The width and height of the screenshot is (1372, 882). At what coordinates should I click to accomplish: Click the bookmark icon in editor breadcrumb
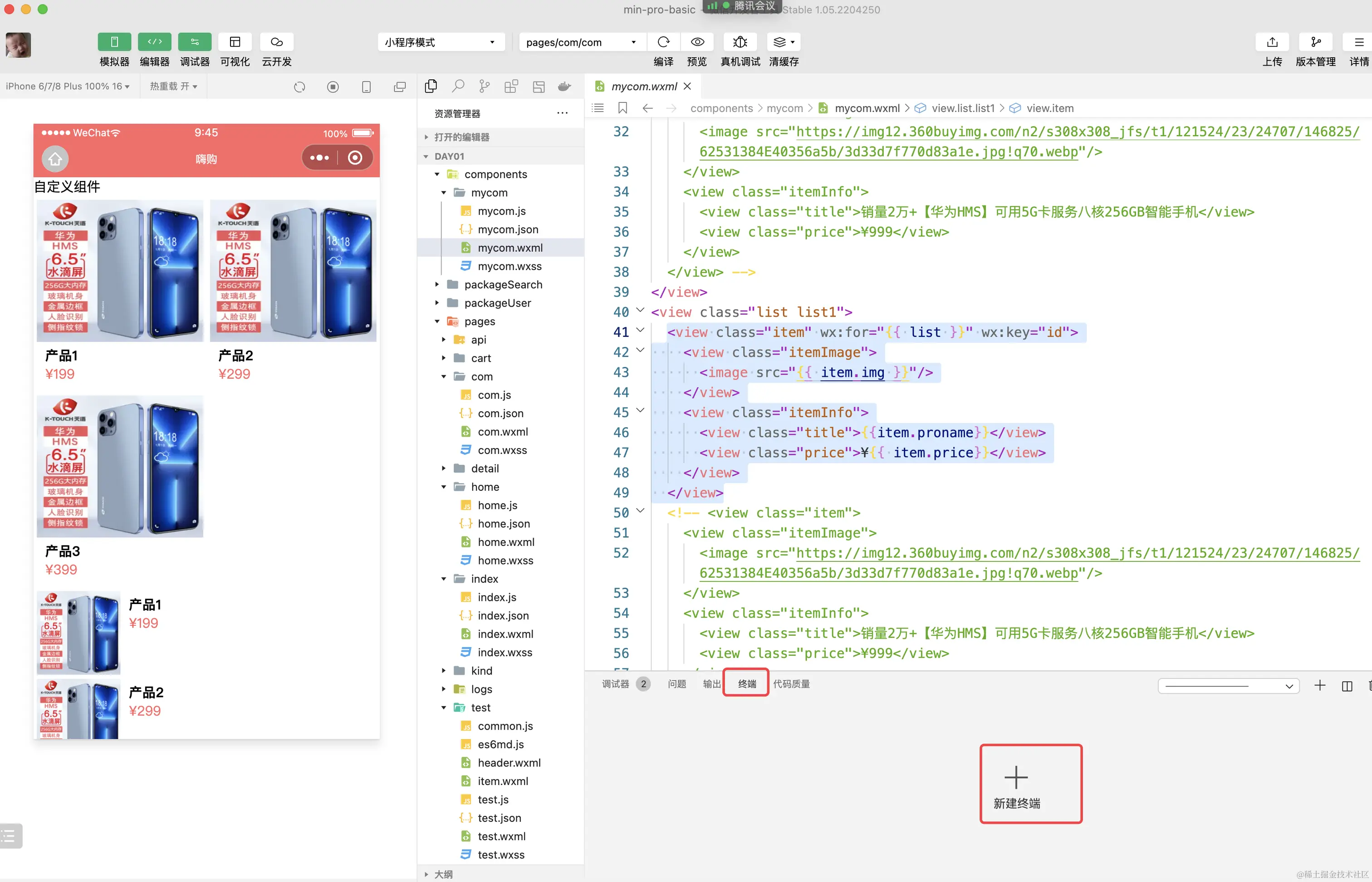[622, 108]
